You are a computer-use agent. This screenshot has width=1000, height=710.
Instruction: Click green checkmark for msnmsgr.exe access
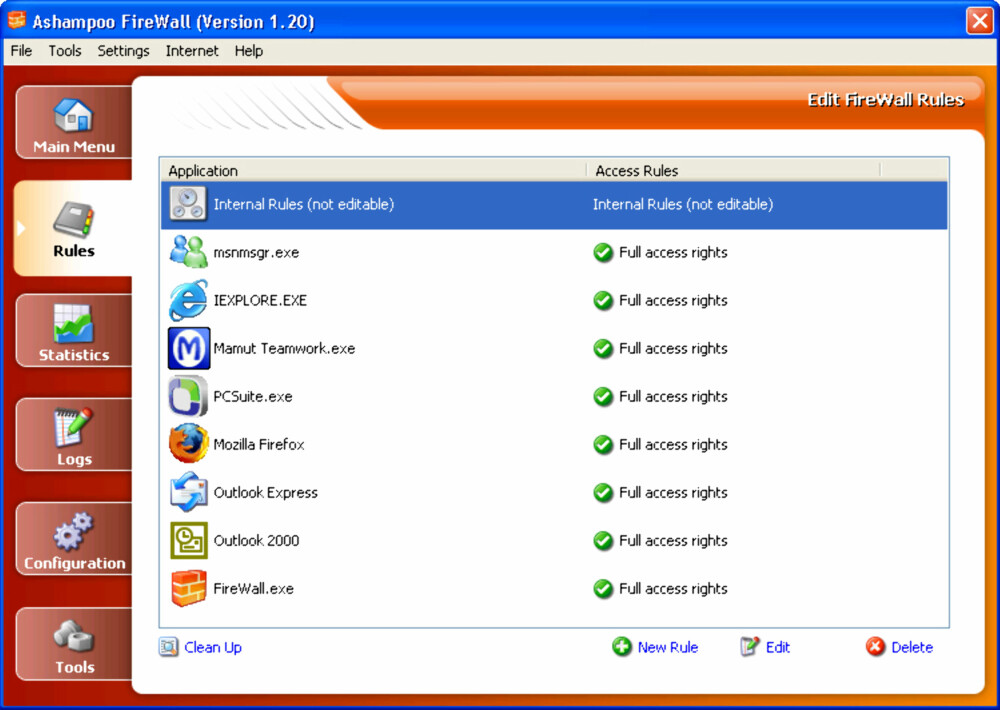point(603,253)
